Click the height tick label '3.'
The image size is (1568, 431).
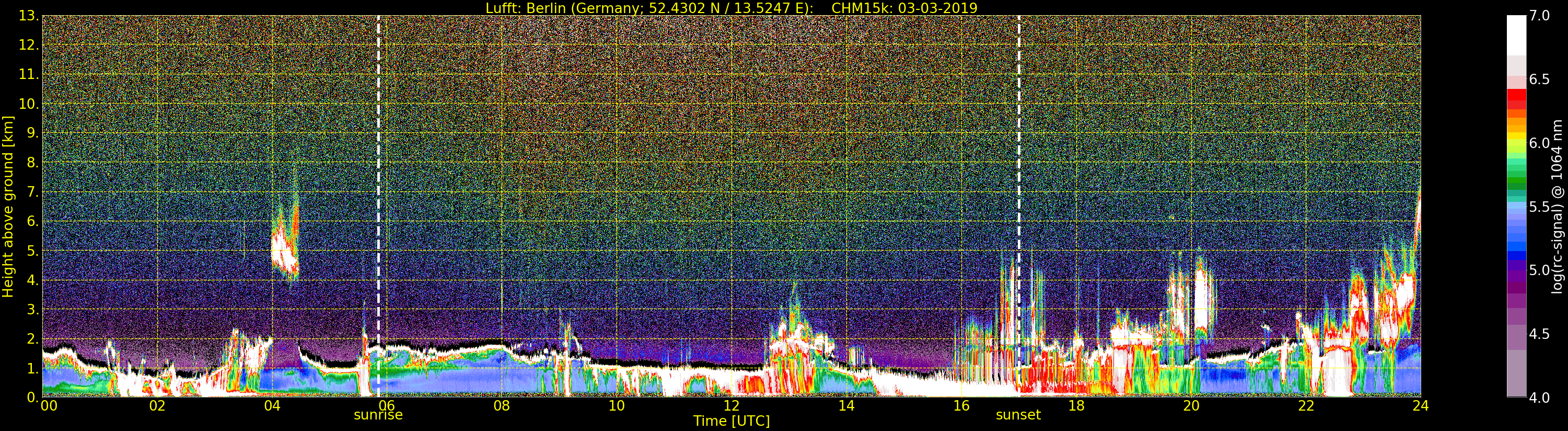click(32, 309)
